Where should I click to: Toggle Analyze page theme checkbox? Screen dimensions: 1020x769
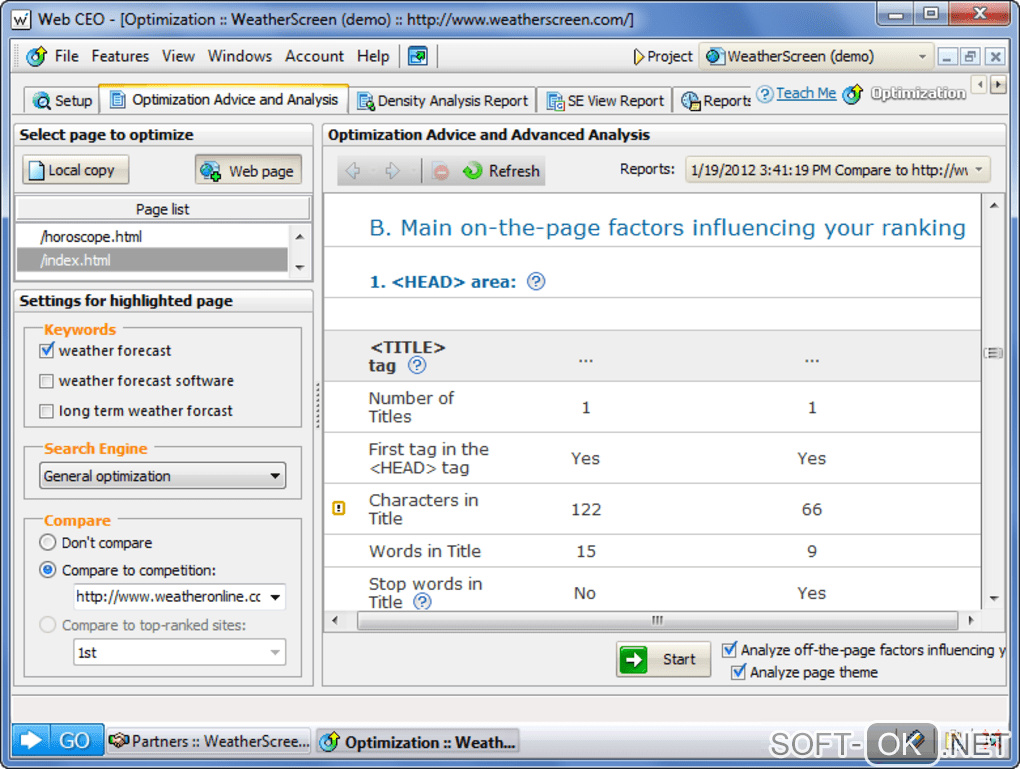pyautogui.click(x=738, y=672)
